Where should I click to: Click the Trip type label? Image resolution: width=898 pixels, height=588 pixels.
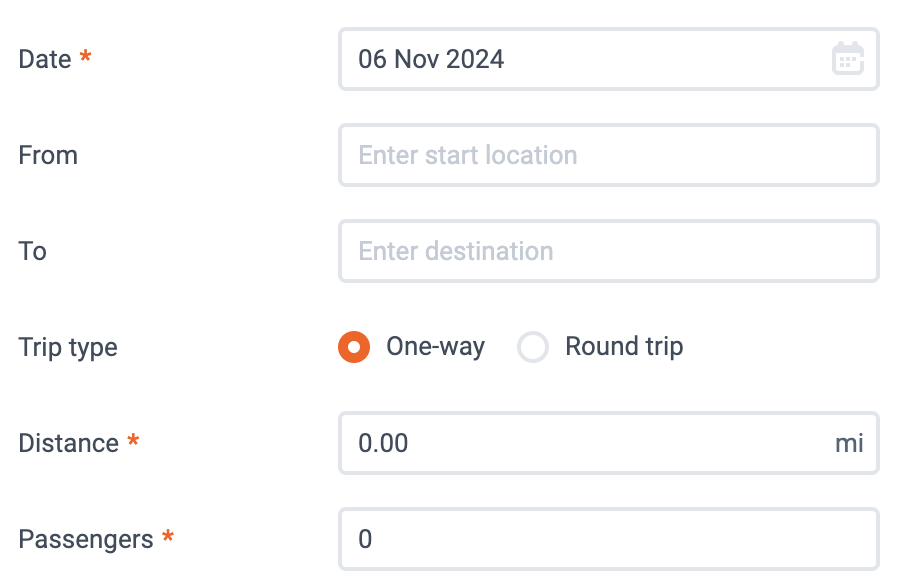(x=68, y=348)
